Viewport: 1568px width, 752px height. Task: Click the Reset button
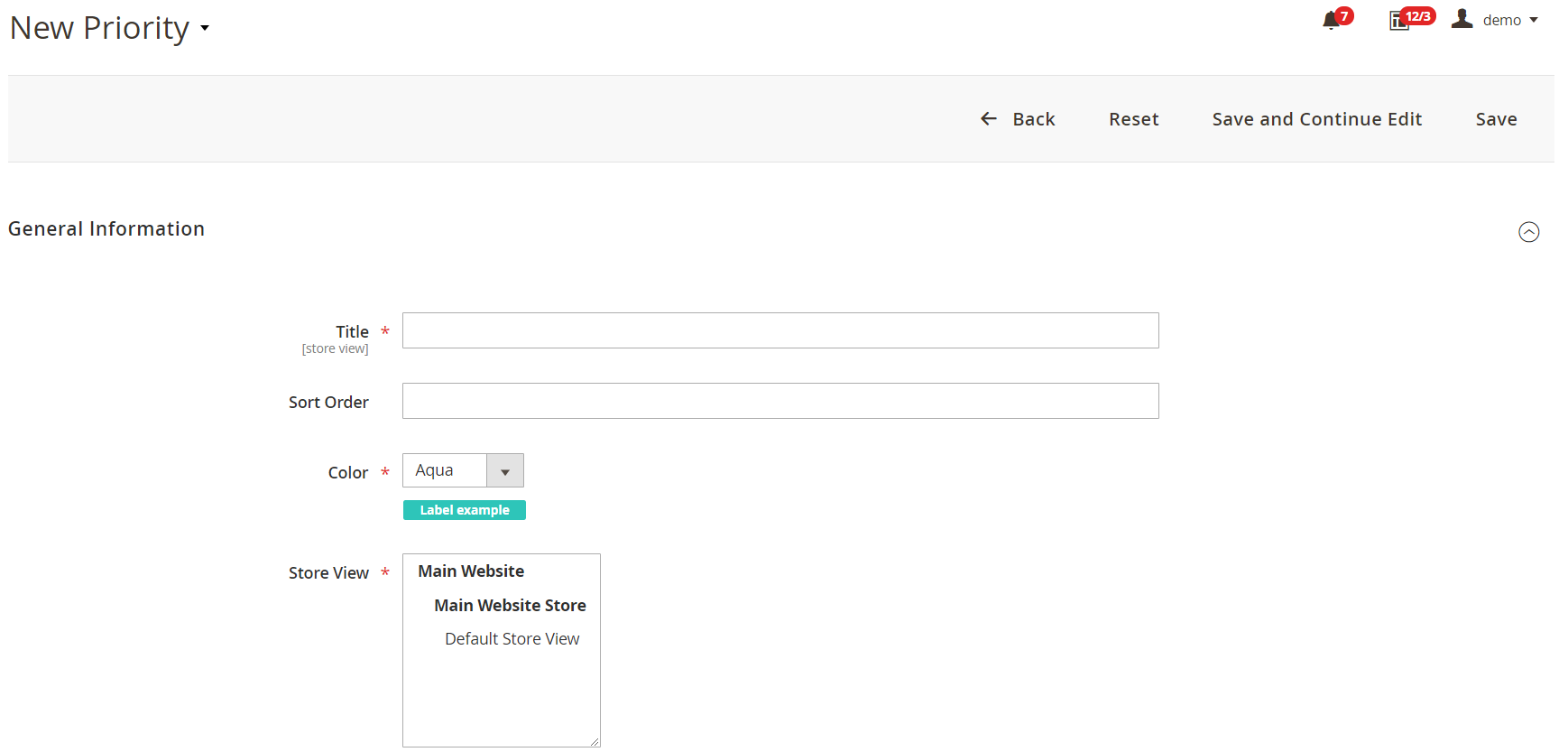click(1133, 119)
